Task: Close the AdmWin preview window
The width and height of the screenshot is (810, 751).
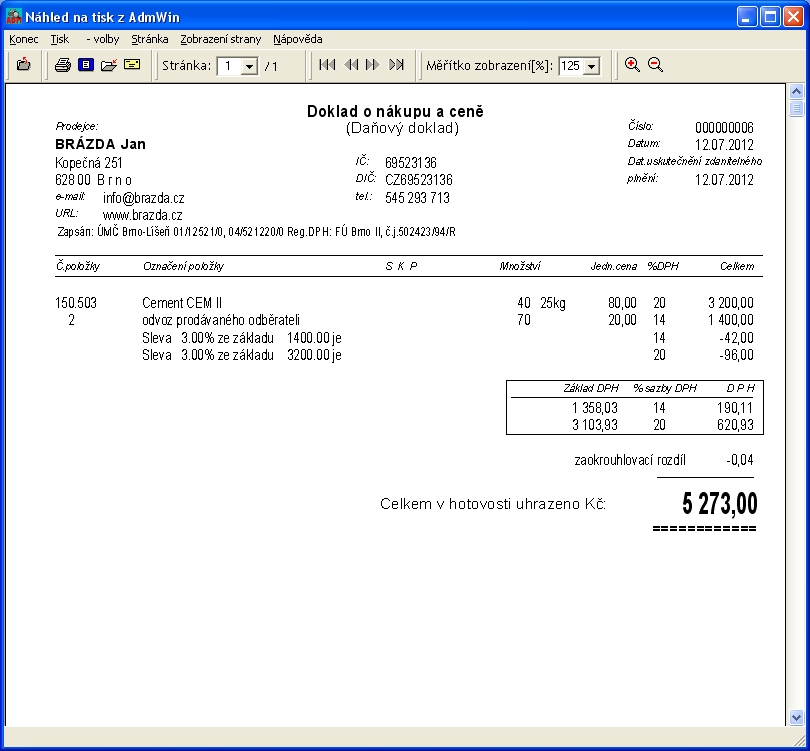Action: tap(793, 17)
